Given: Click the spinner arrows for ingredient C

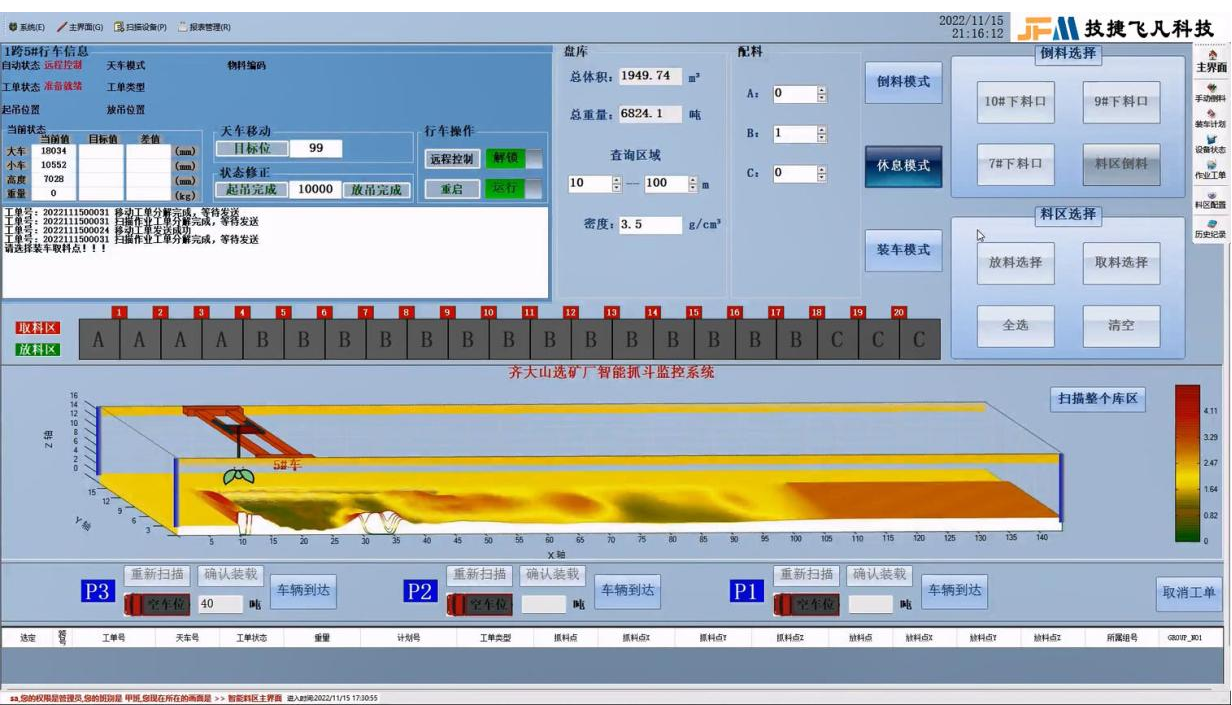Looking at the screenshot, I should 822,173.
